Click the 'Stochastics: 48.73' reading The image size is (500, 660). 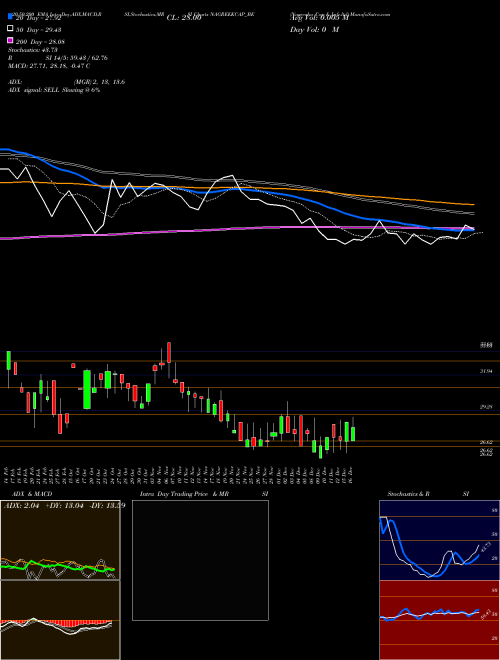(33, 50)
